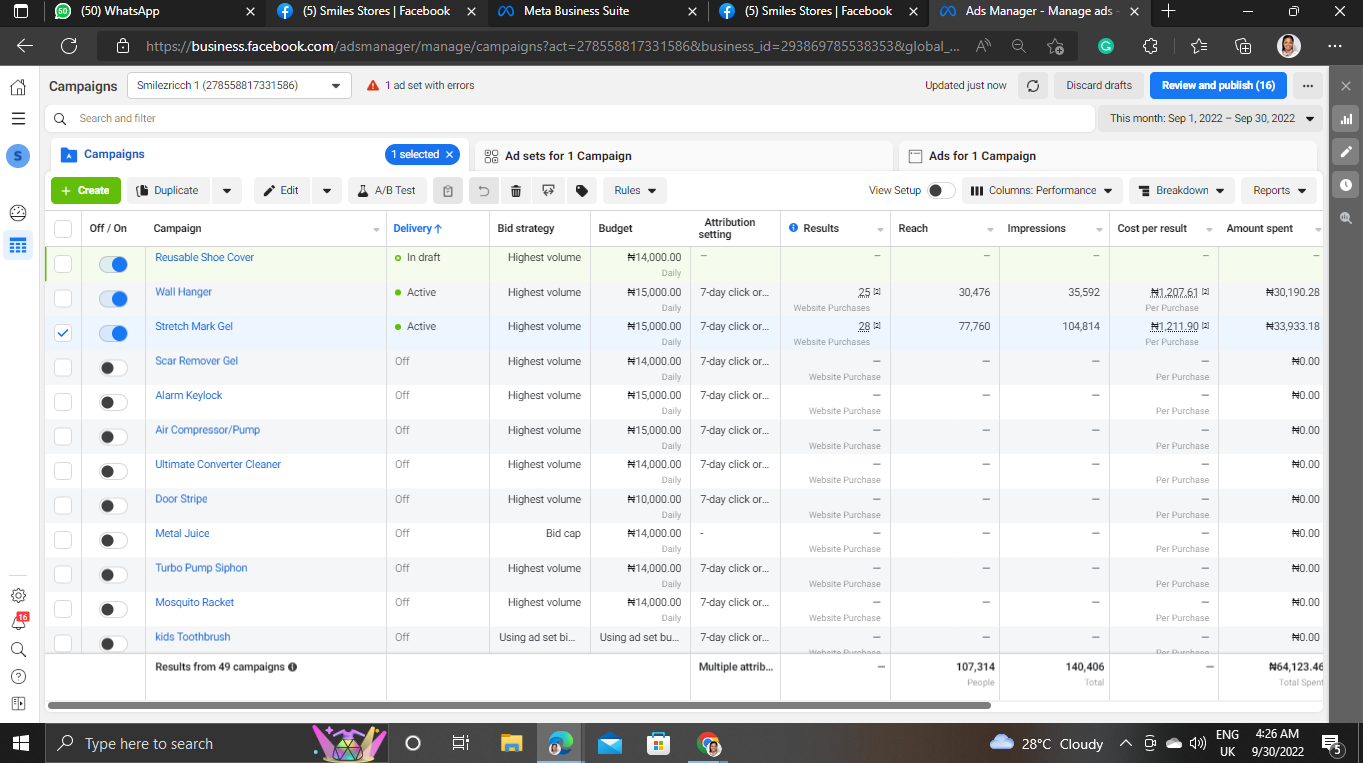
Task: Open Microsoft Edge from the taskbar
Action: point(560,743)
